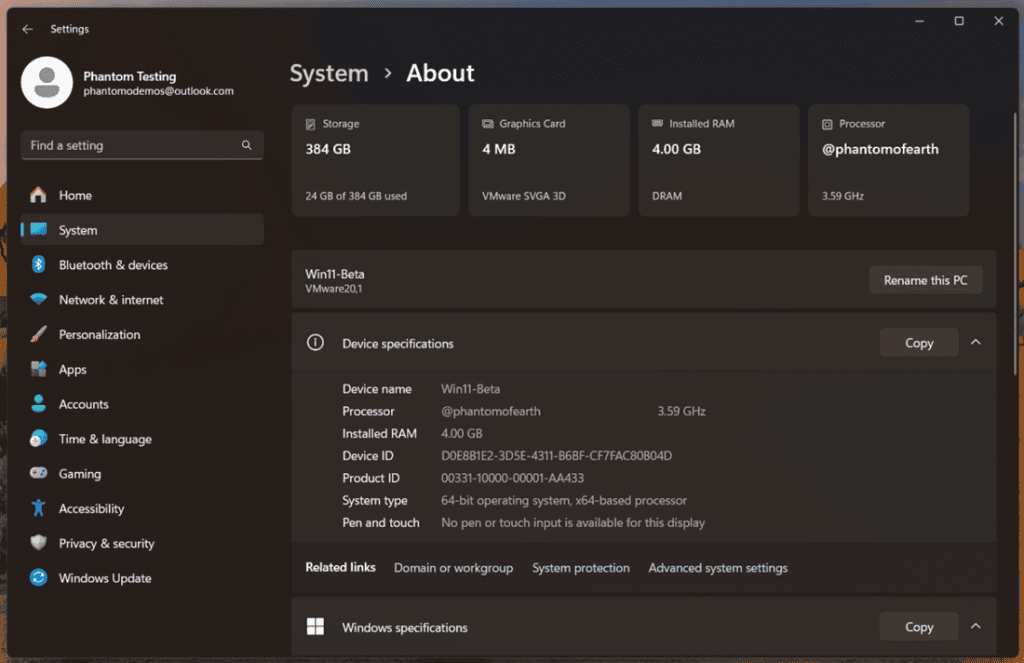Click the Windows logo in Windows specifications
This screenshot has height=663, width=1024.
click(315, 626)
